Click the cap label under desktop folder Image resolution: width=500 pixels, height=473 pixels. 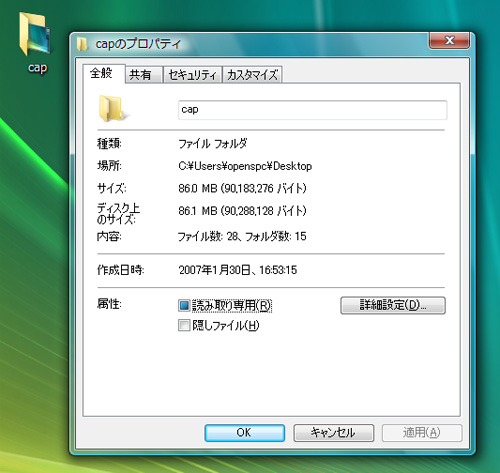[37, 67]
